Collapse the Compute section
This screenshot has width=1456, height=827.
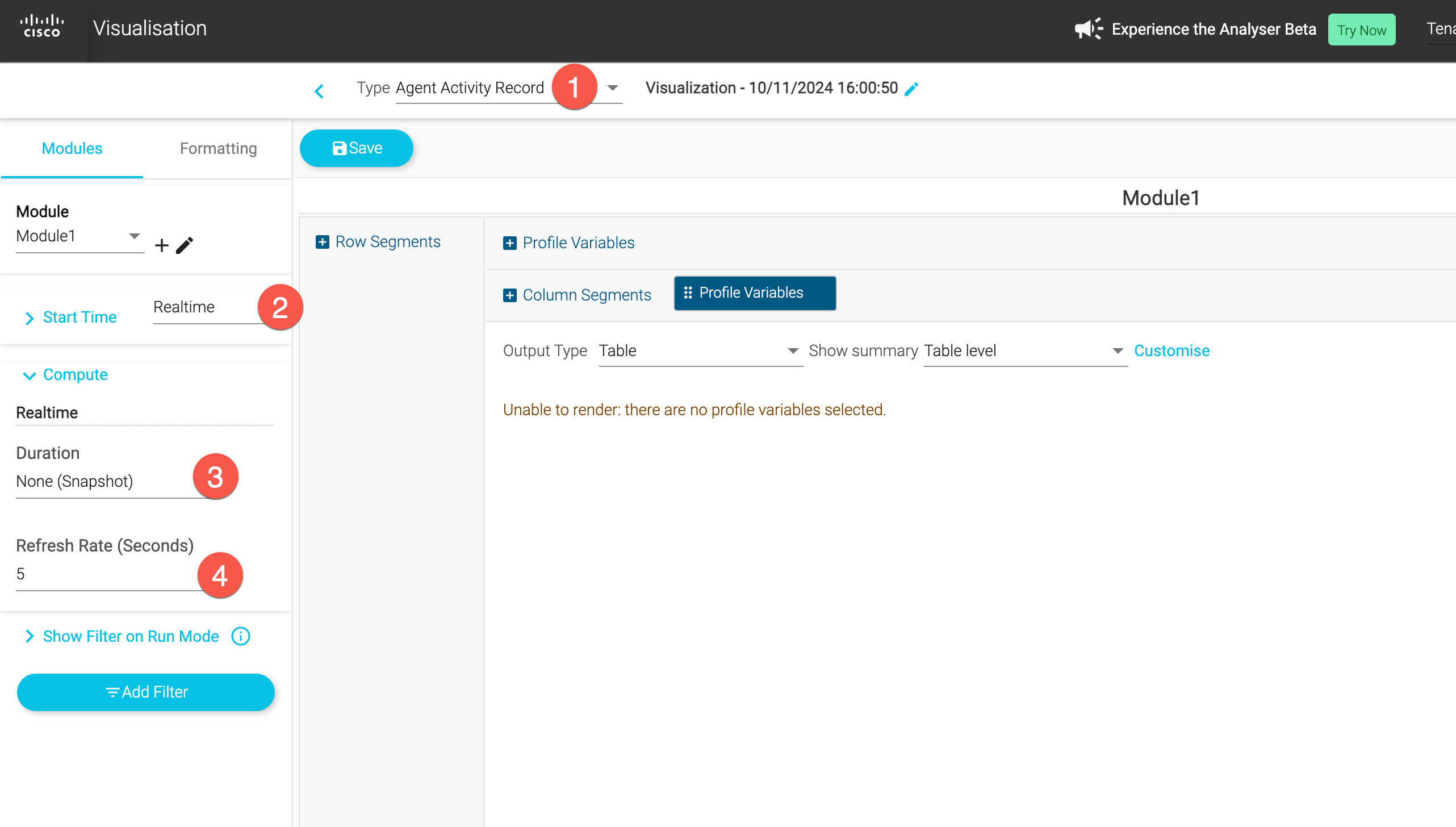click(30, 375)
